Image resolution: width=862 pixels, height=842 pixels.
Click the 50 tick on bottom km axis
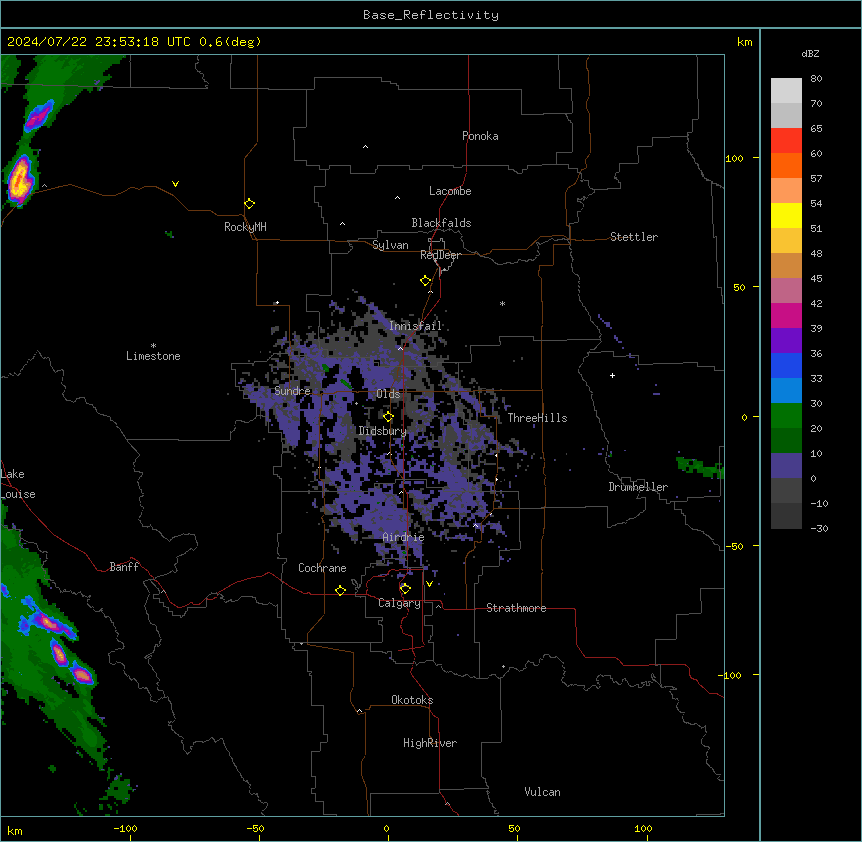[x=514, y=828]
